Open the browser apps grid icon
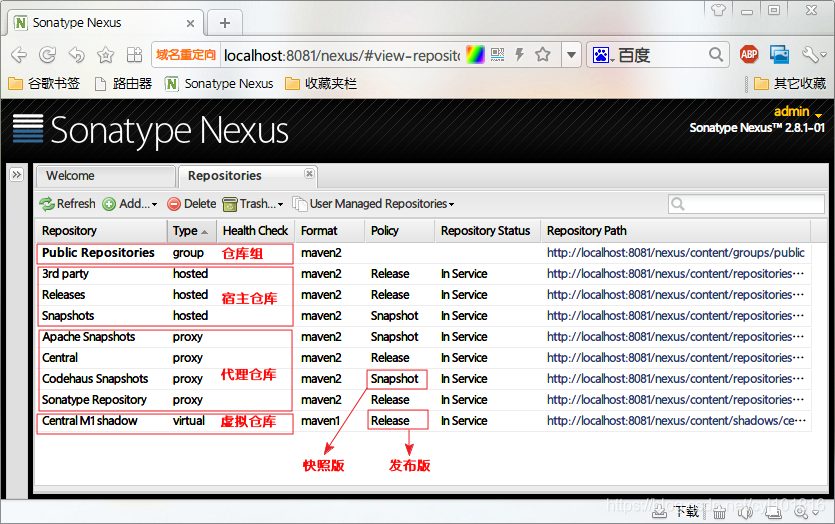This screenshot has width=835, height=524. pyautogui.click(x=134, y=54)
